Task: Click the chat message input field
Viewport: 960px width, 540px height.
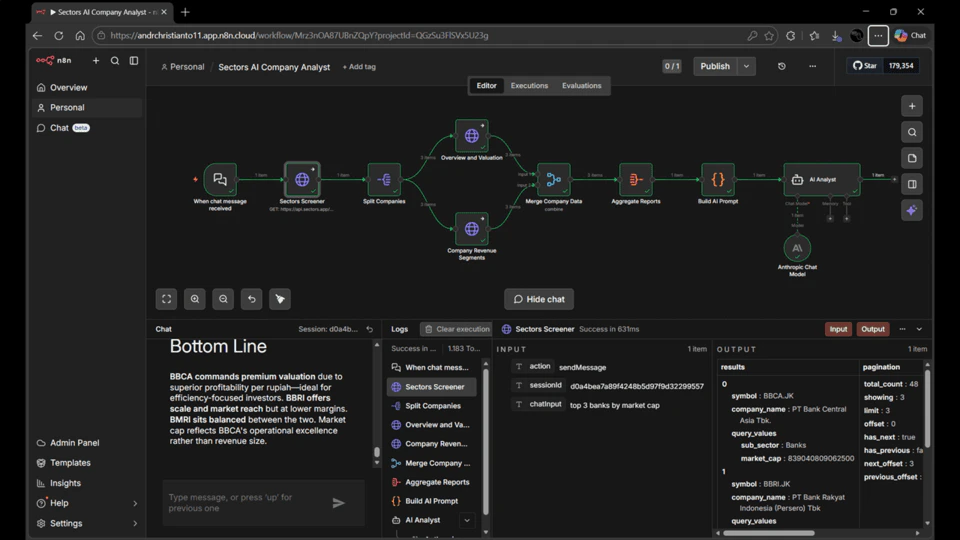Action: (245, 503)
